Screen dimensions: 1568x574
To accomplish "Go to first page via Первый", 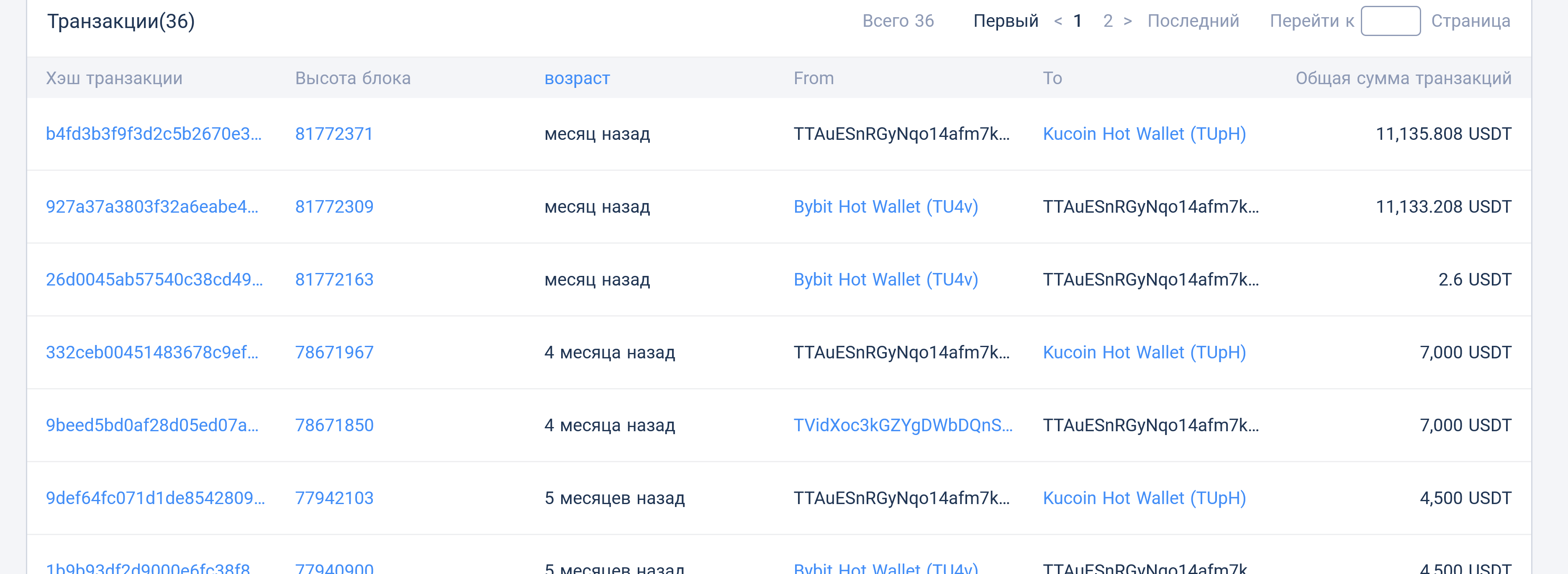I will tap(1006, 21).
